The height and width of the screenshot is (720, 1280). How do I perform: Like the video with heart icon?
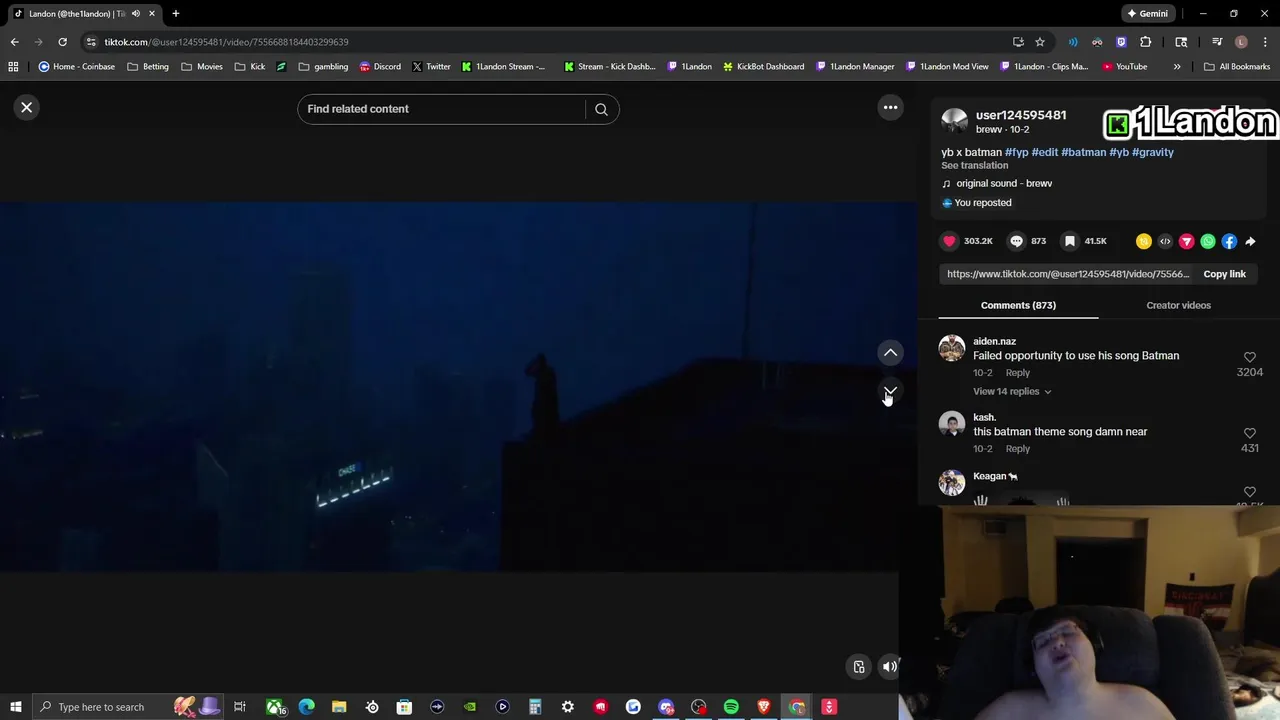point(949,241)
